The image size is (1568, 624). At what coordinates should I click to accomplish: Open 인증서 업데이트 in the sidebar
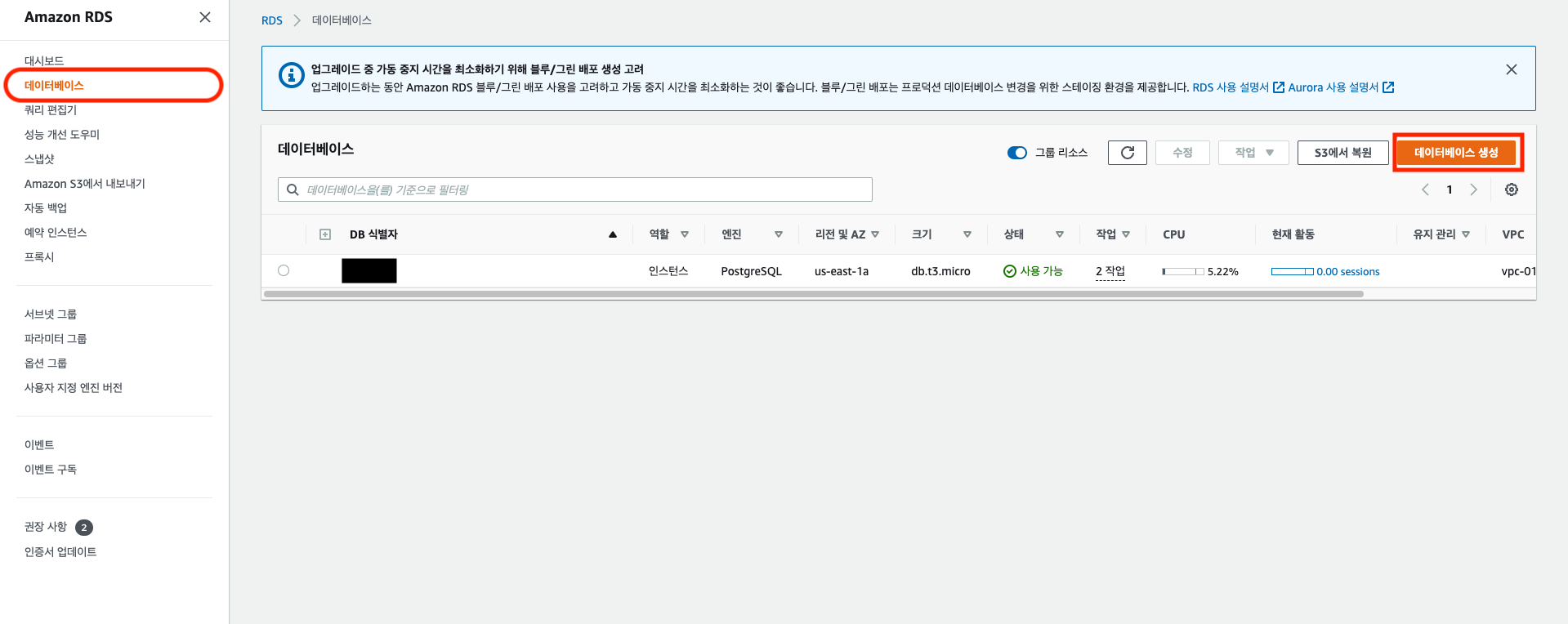[60, 551]
